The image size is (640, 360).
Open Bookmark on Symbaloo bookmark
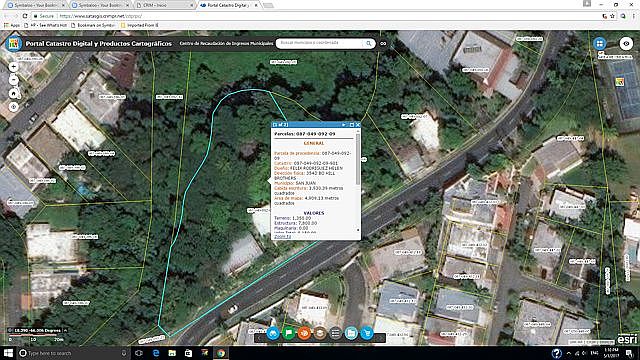[x=93, y=25]
